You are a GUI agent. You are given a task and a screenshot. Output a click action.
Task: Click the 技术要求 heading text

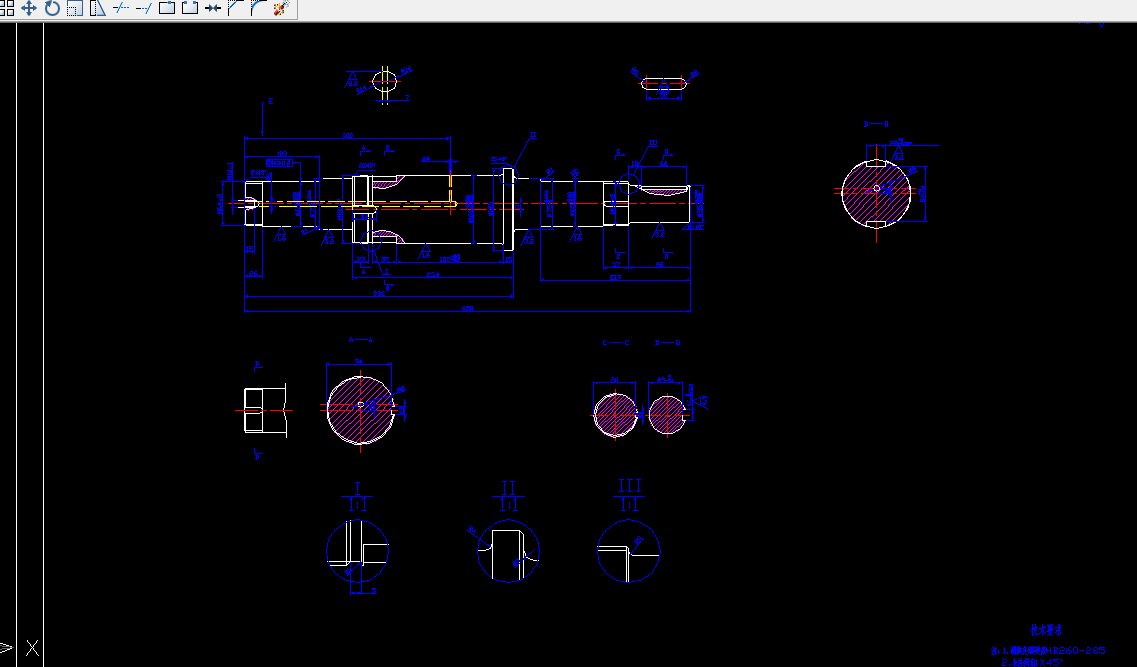click(x=1046, y=631)
